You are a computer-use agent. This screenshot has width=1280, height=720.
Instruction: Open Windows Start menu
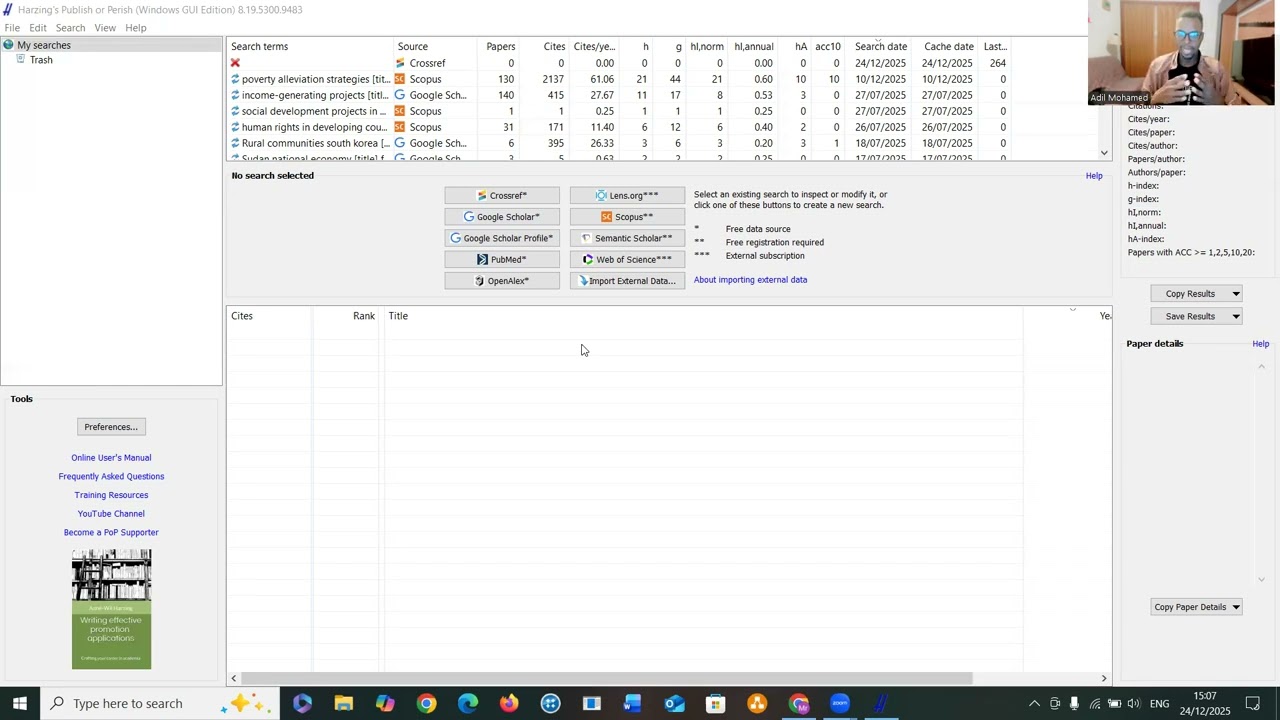(x=20, y=703)
